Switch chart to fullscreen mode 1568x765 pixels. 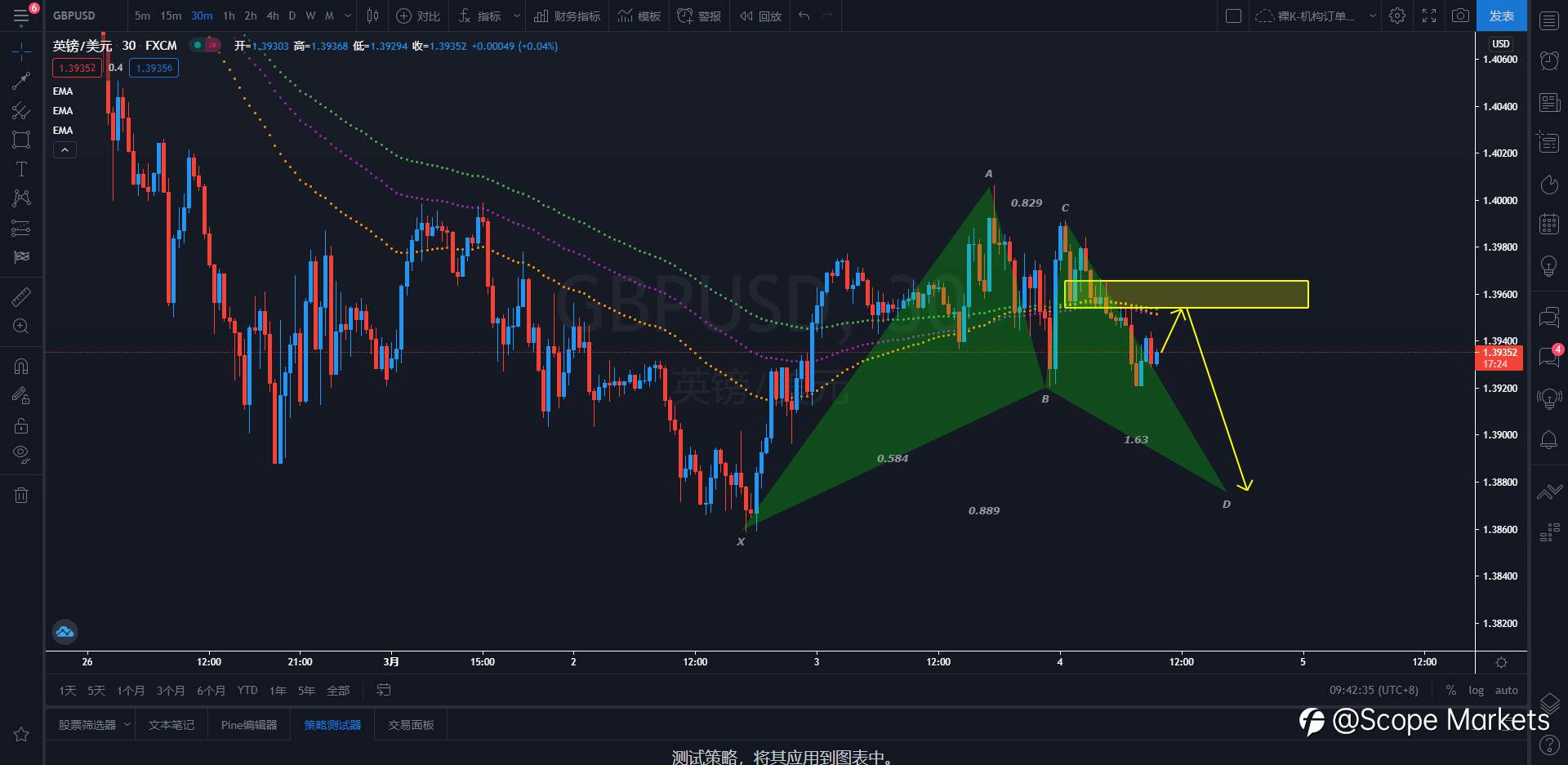click(x=1429, y=16)
